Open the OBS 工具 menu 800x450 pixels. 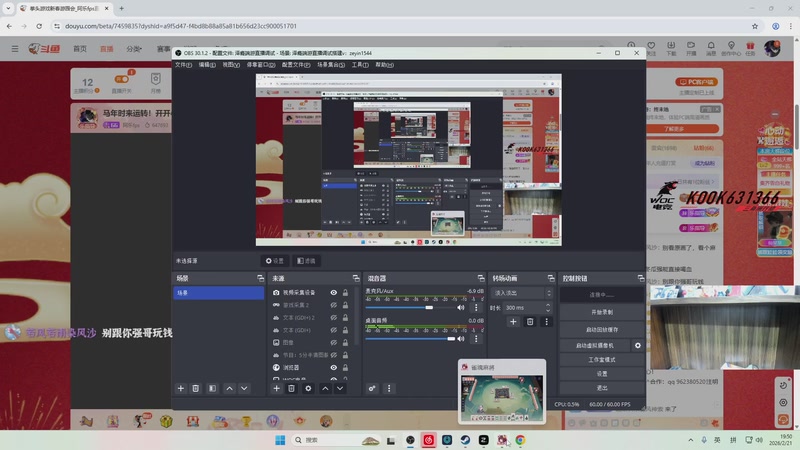[x=360, y=65]
